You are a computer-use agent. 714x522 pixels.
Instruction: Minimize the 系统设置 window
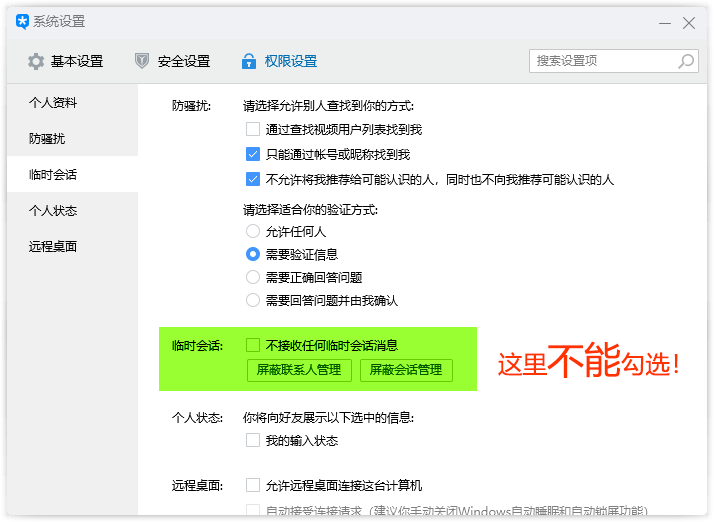point(664,22)
